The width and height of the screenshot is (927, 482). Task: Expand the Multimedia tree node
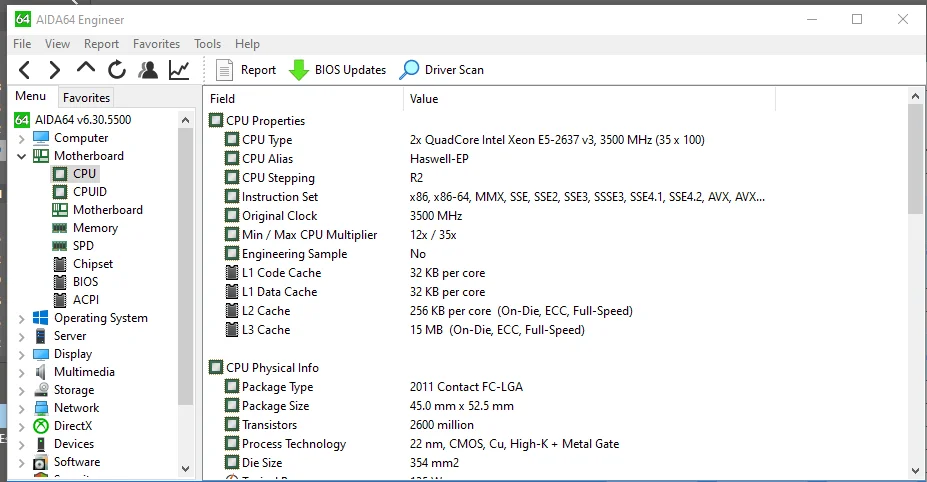22,373
